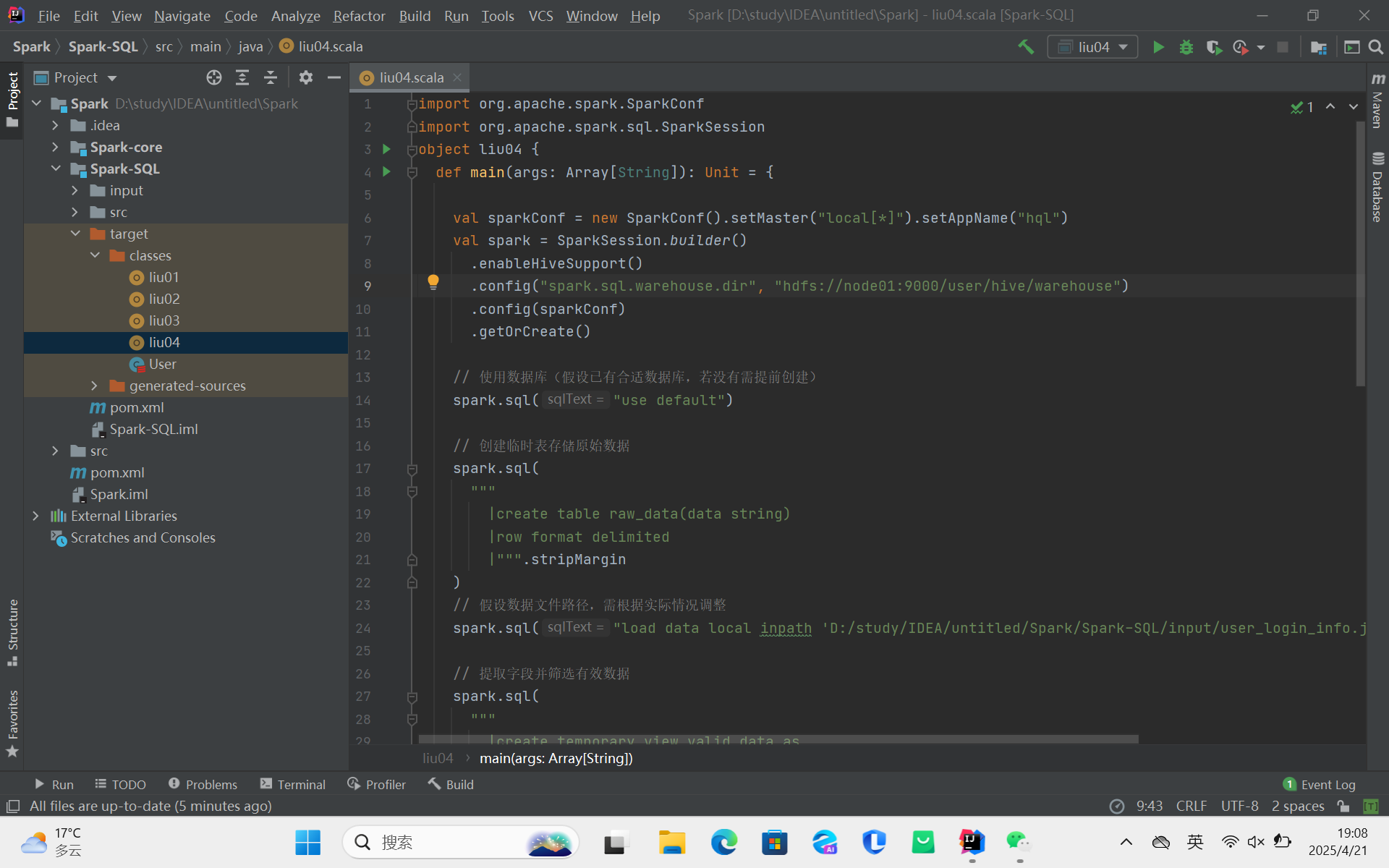Click Collapse All in Project panel

[x=271, y=77]
